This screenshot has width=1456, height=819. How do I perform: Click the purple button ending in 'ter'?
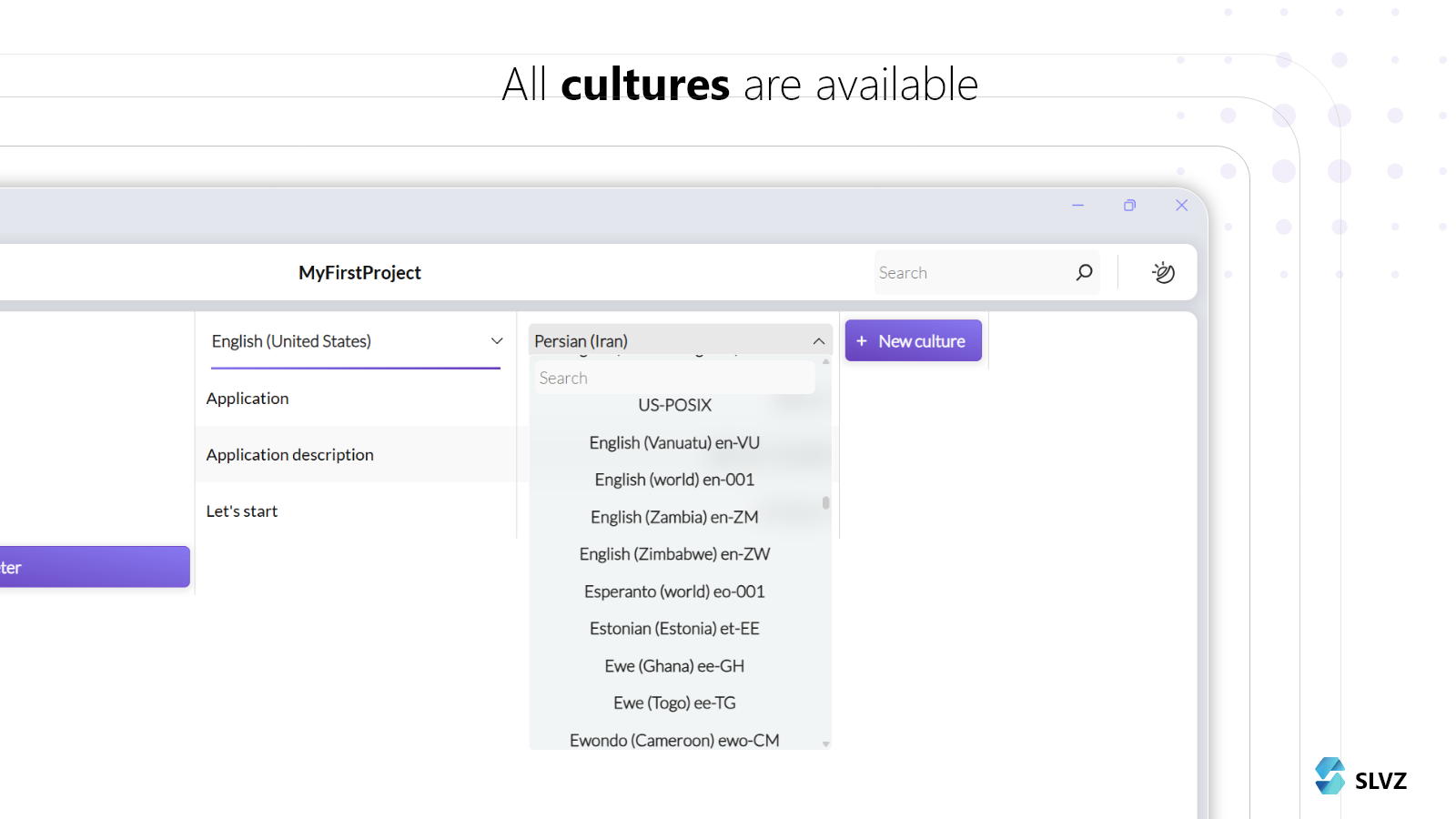click(x=95, y=567)
